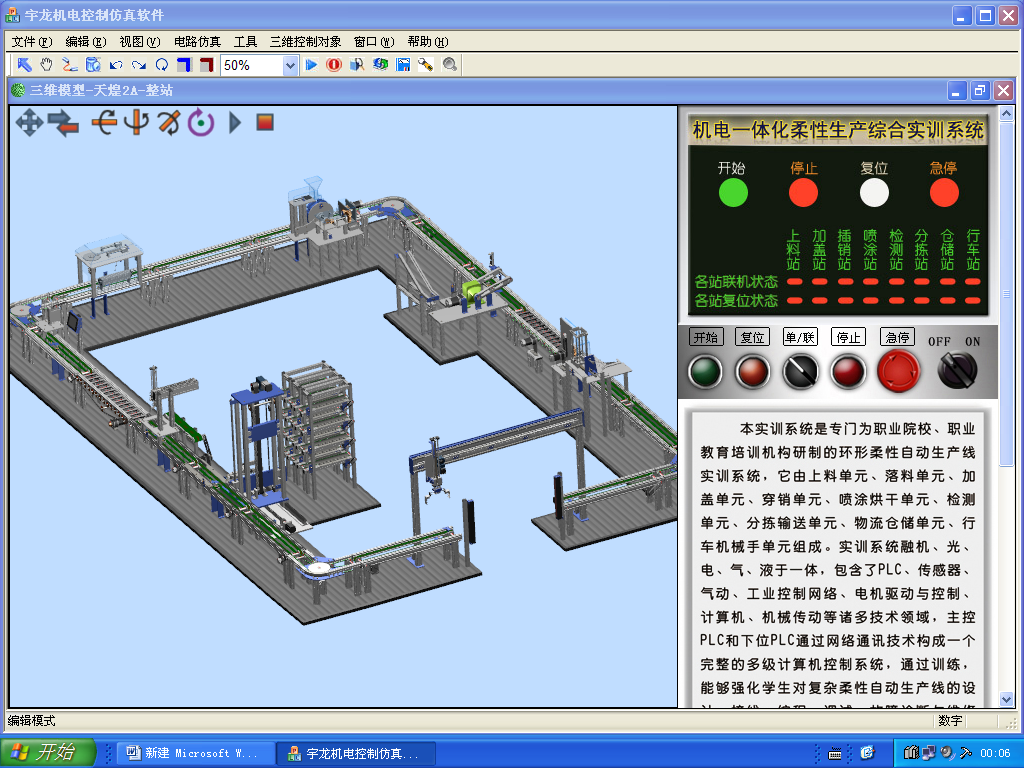
Task: Click the 检测站 reset status light
Action: coord(897,300)
